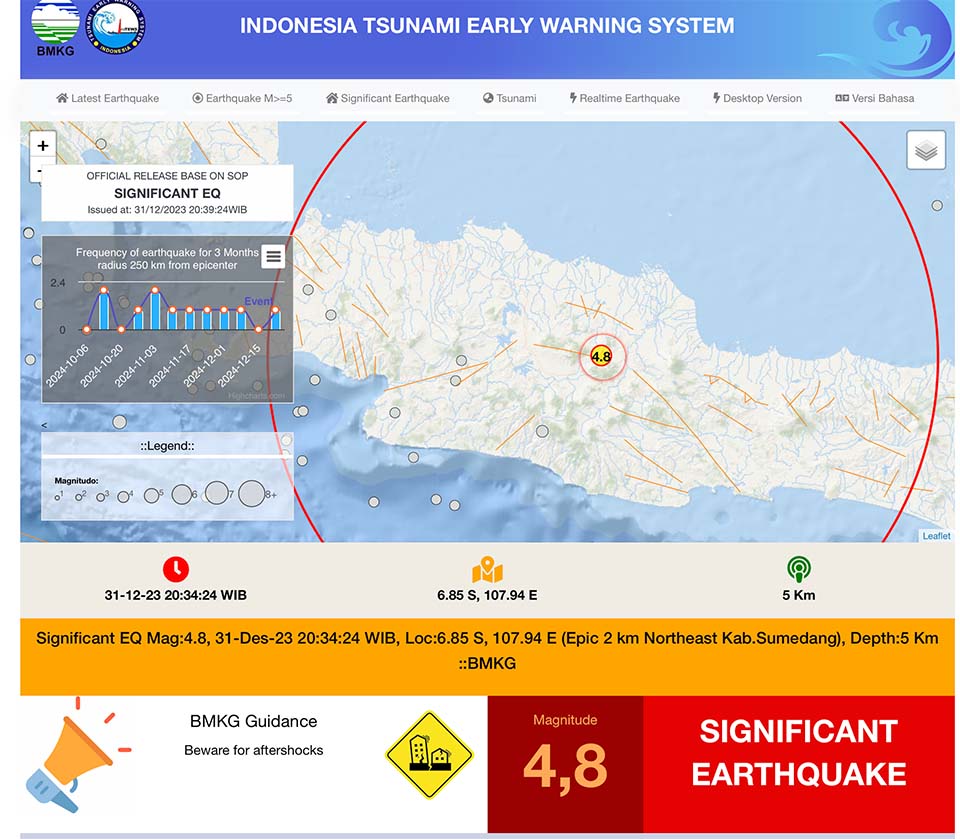The height and width of the screenshot is (839, 960).
Task: Click the BMKG logo
Action: click(x=53, y=30)
